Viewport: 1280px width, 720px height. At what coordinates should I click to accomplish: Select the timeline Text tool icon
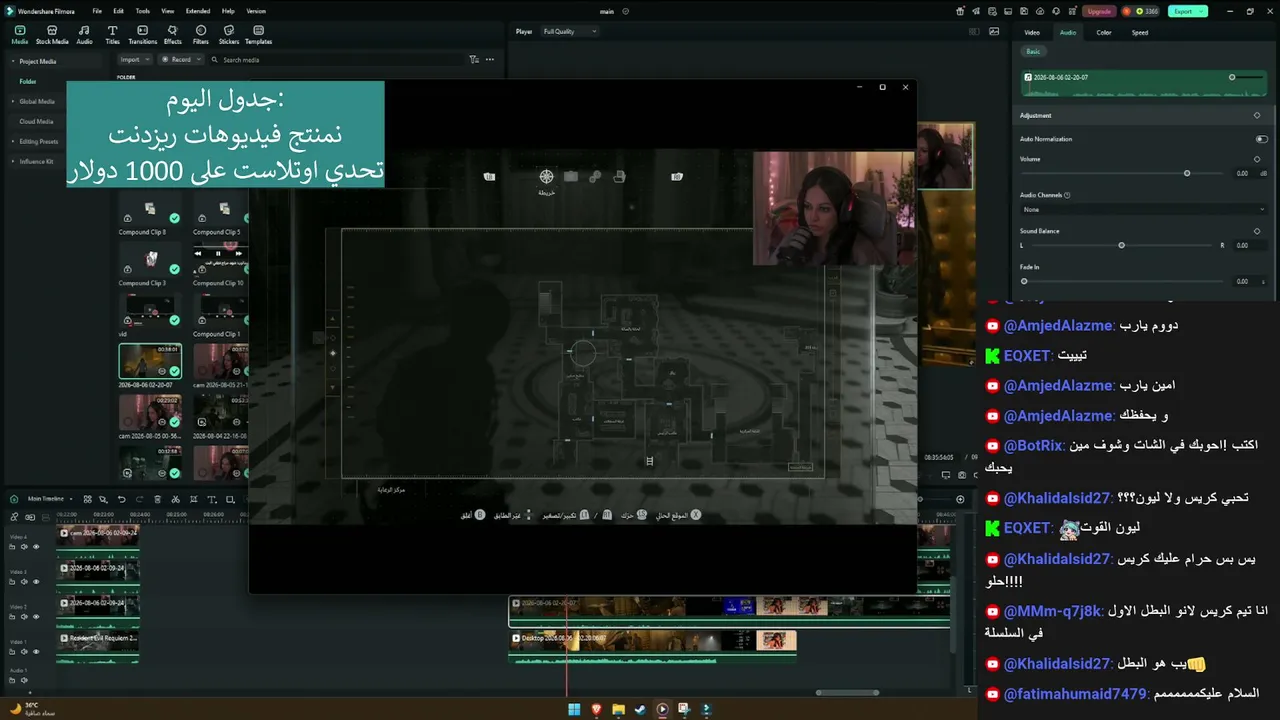(211, 499)
